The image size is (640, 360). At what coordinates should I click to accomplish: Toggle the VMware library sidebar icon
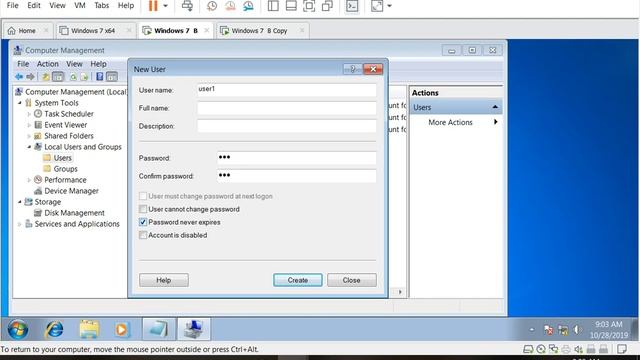point(273,6)
